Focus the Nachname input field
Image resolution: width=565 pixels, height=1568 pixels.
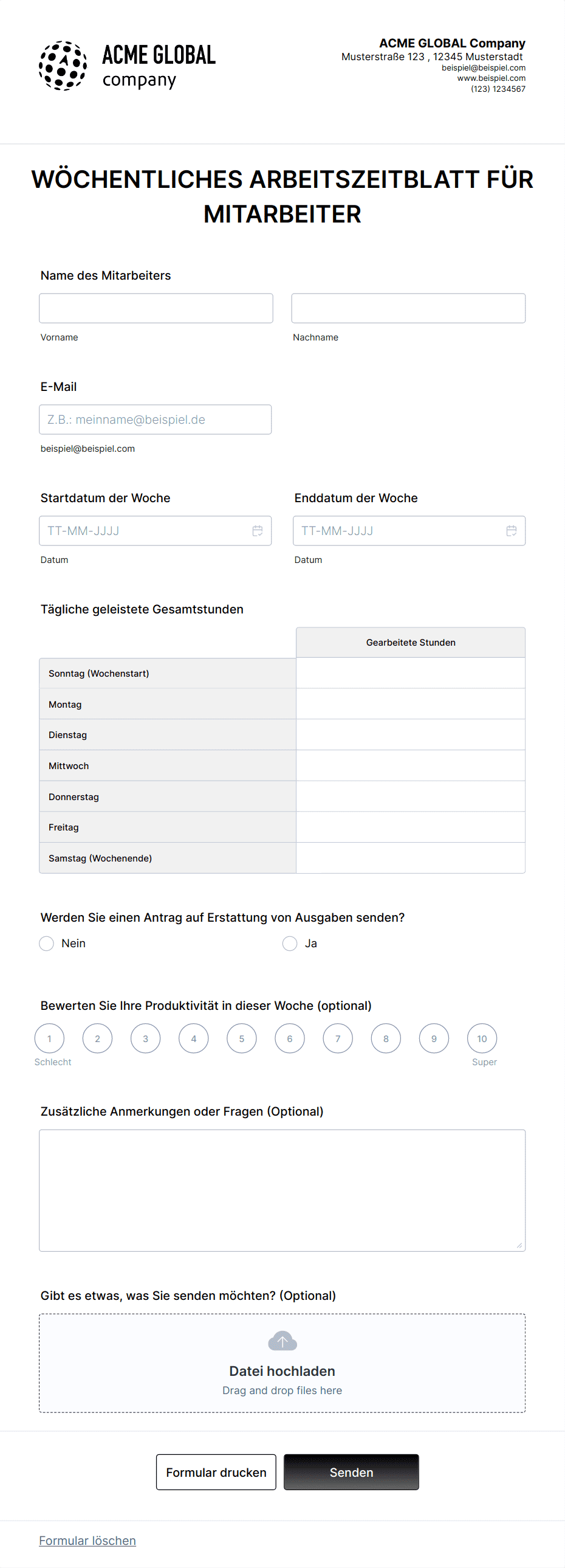pyautogui.click(x=408, y=308)
